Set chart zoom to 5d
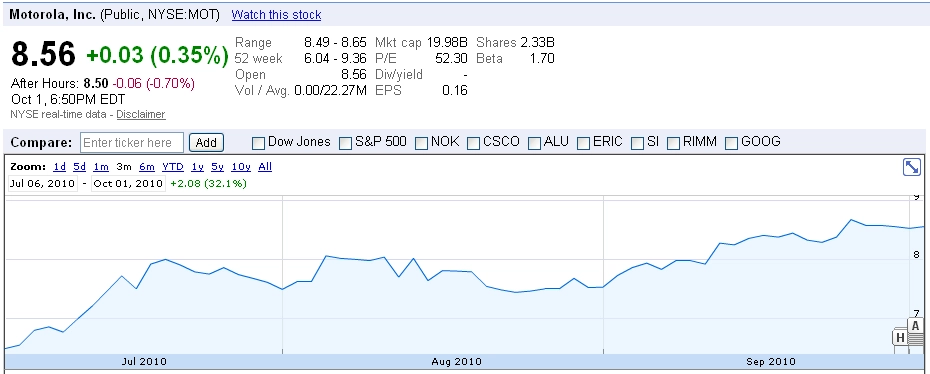This screenshot has height=374, width=930. [x=79, y=167]
